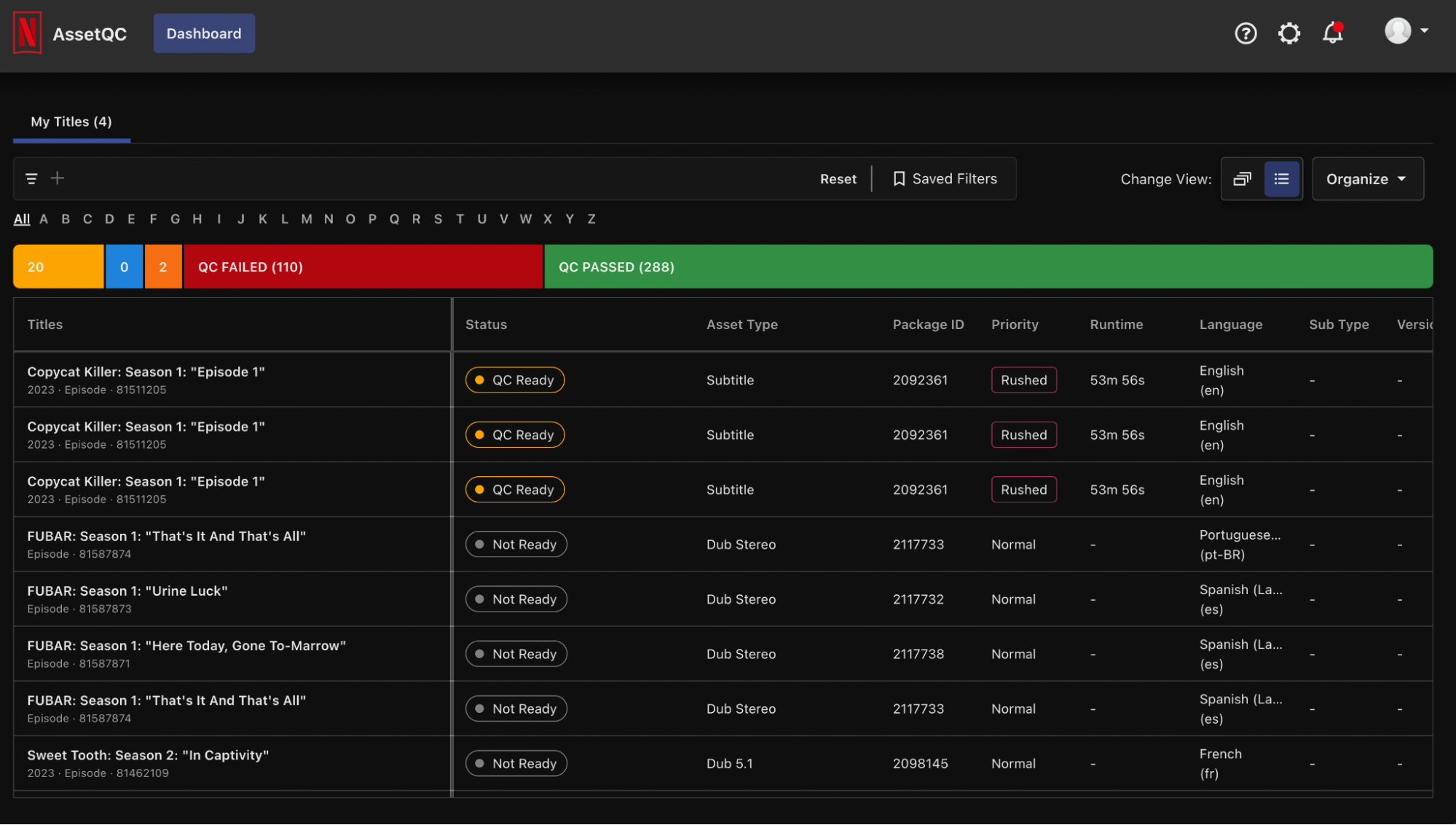Open the help question mark icon

pos(1246,33)
